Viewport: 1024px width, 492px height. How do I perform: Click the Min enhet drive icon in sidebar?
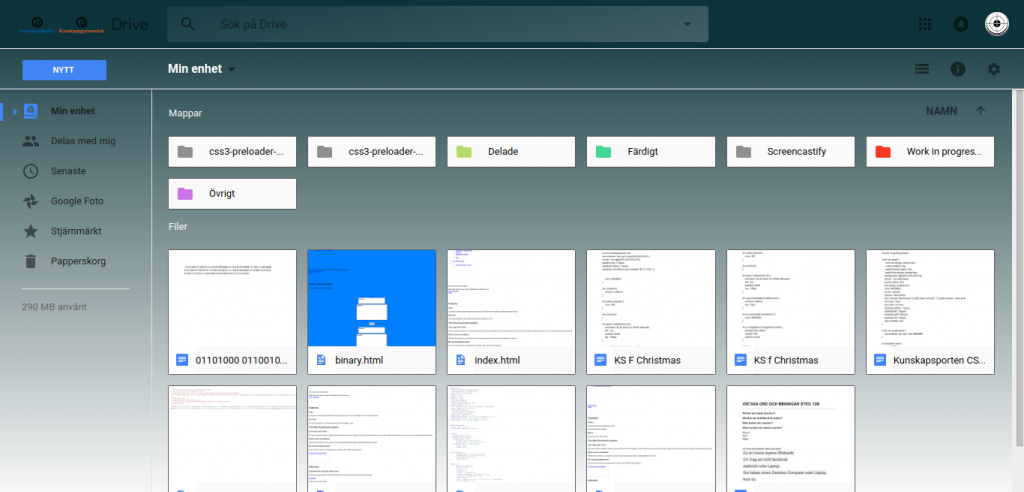31,111
